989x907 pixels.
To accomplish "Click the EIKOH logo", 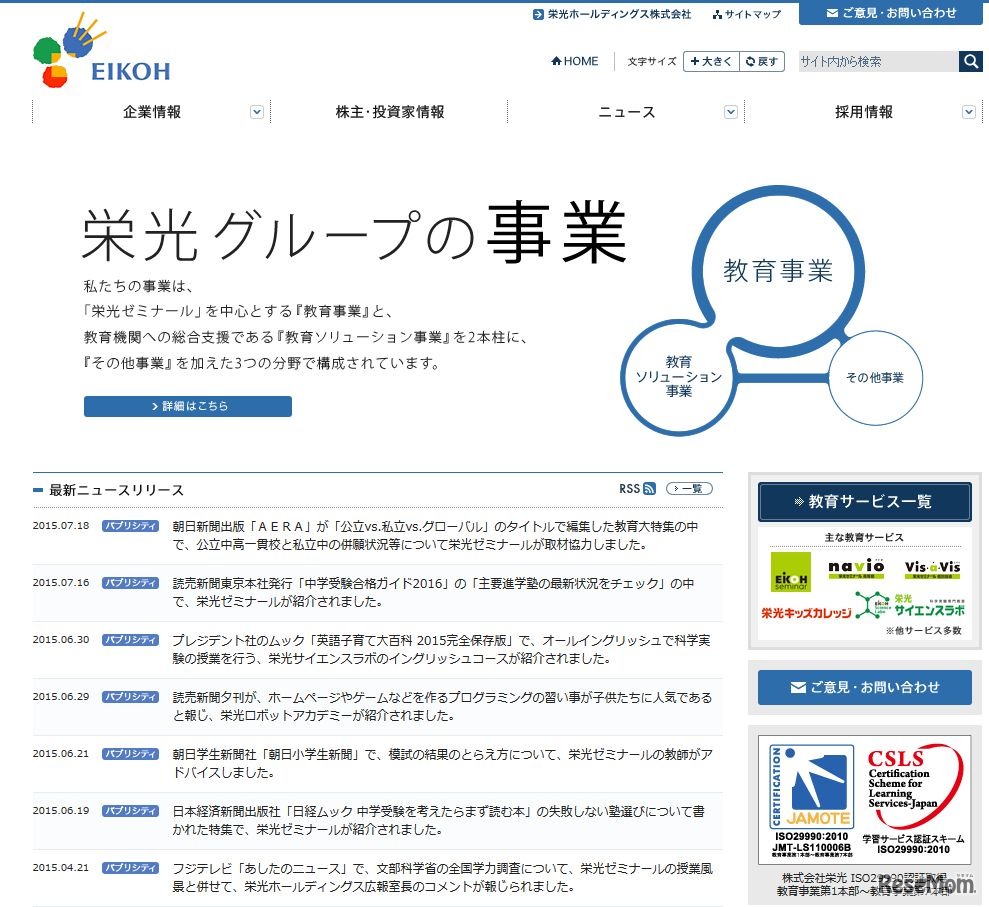I will (102, 52).
